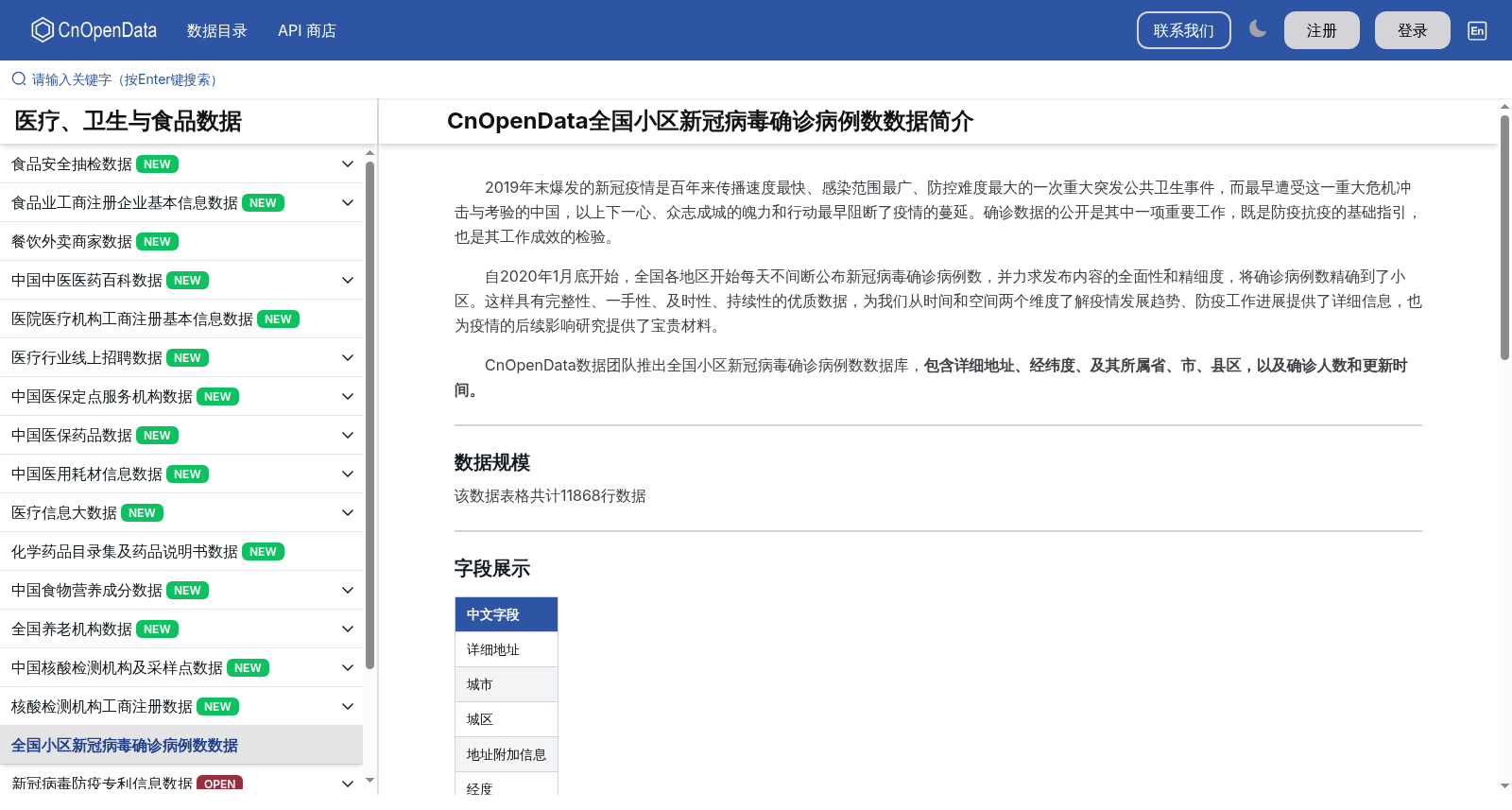This screenshot has width=1512, height=810.
Task: Click main page scroll down arrow
Action: pos(1504,785)
